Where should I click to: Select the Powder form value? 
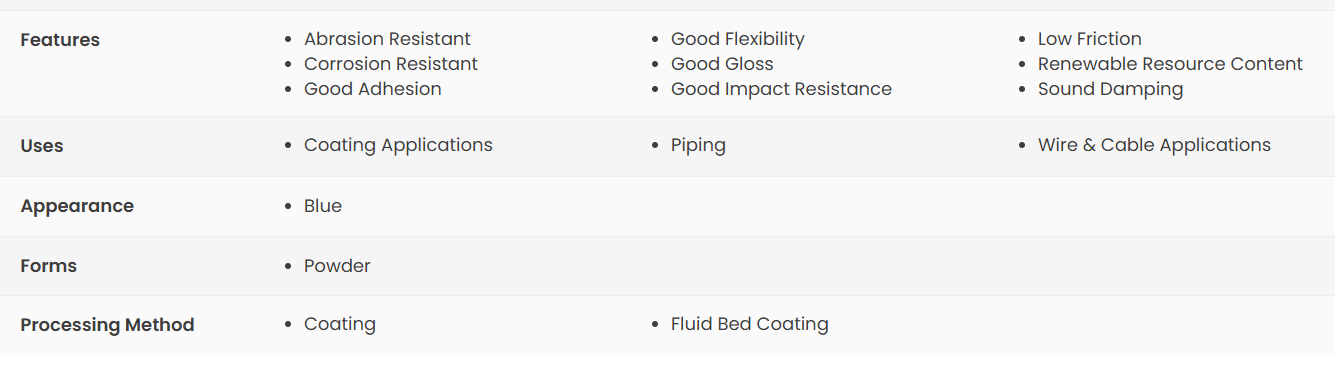(x=337, y=266)
